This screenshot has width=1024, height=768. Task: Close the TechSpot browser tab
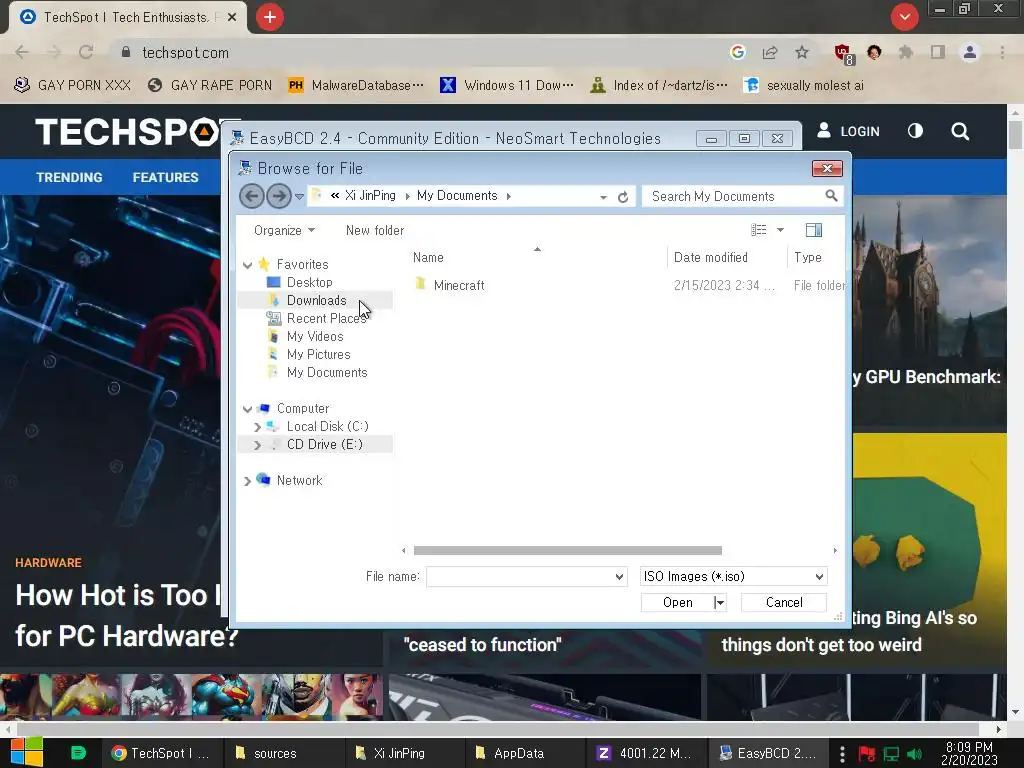[232, 18]
